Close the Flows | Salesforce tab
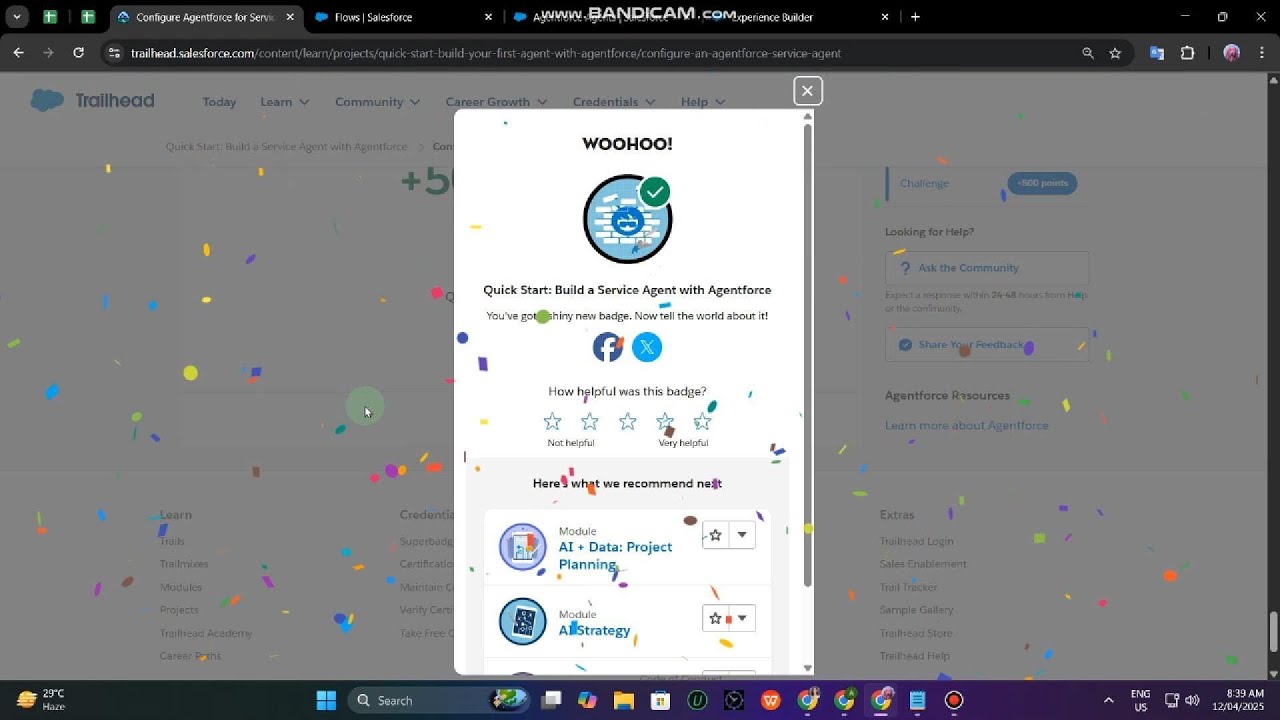This screenshot has width=1280, height=720. coord(488,17)
